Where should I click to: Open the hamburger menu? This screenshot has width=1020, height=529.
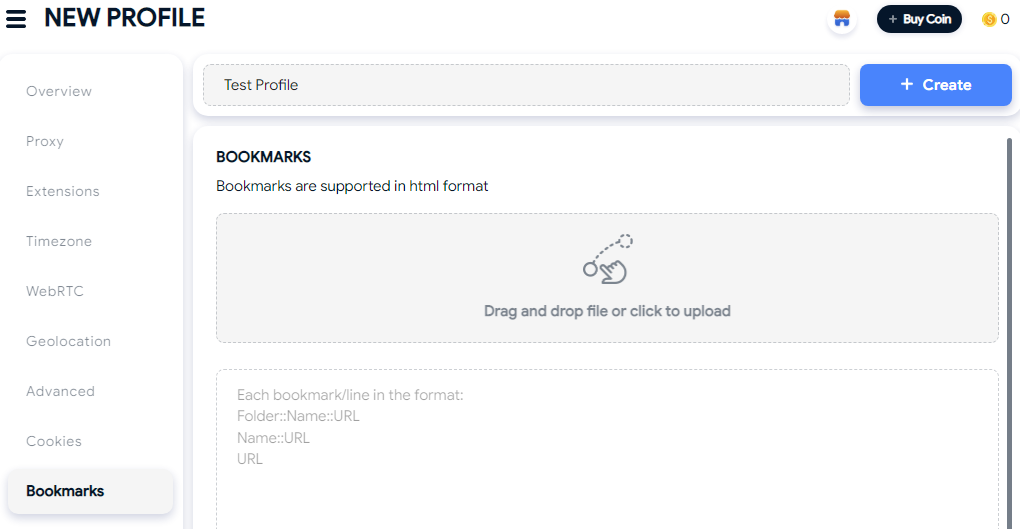click(16, 19)
